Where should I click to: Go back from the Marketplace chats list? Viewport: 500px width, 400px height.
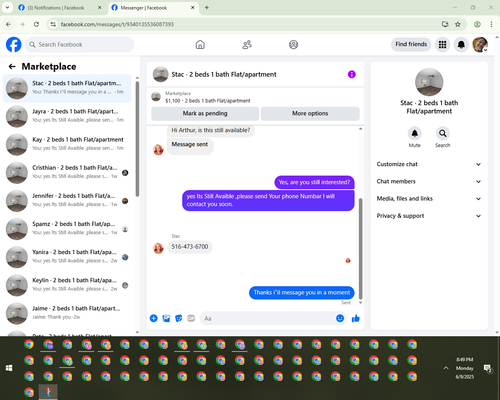[x=12, y=67]
